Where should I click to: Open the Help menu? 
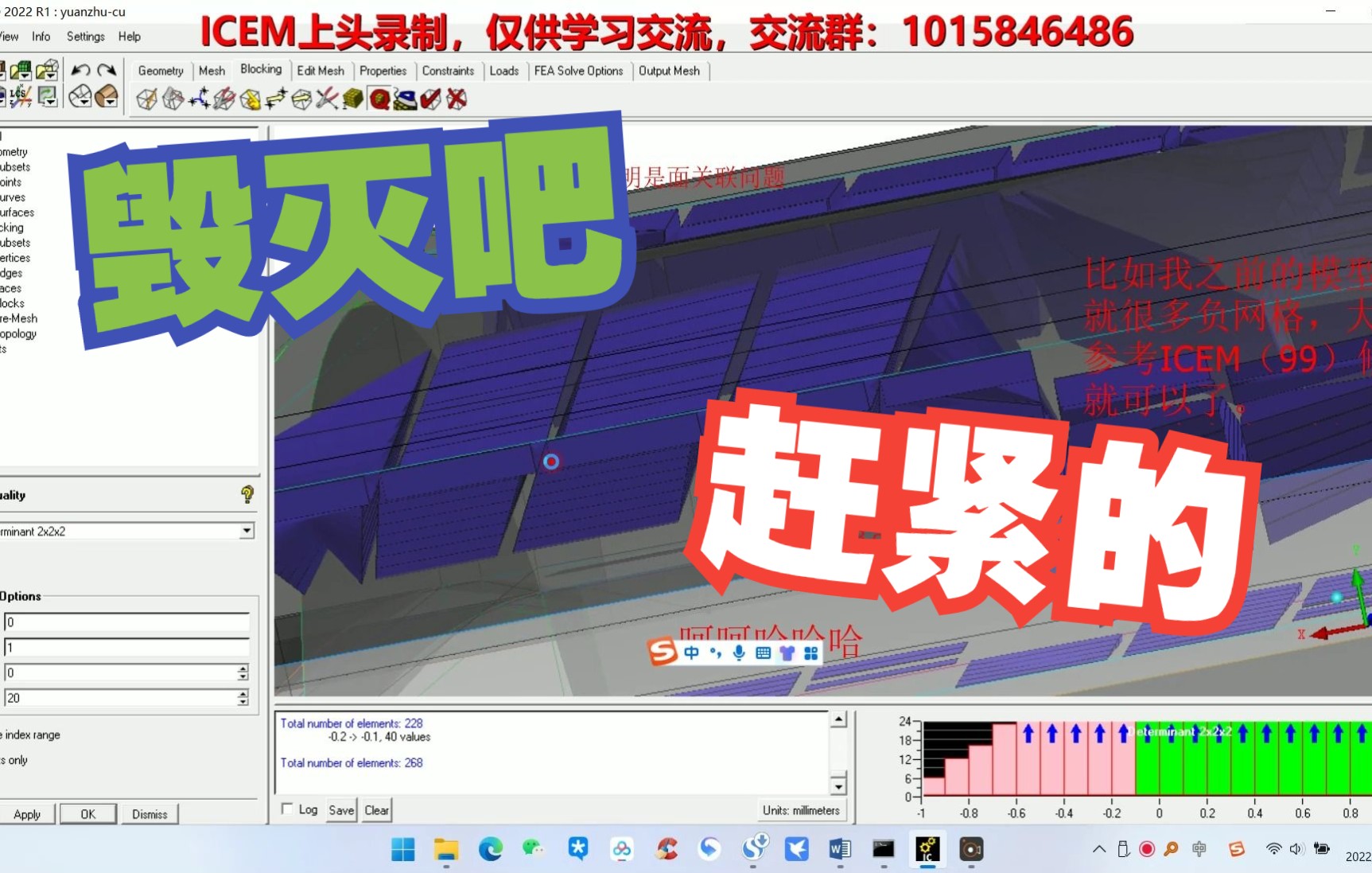click(130, 37)
